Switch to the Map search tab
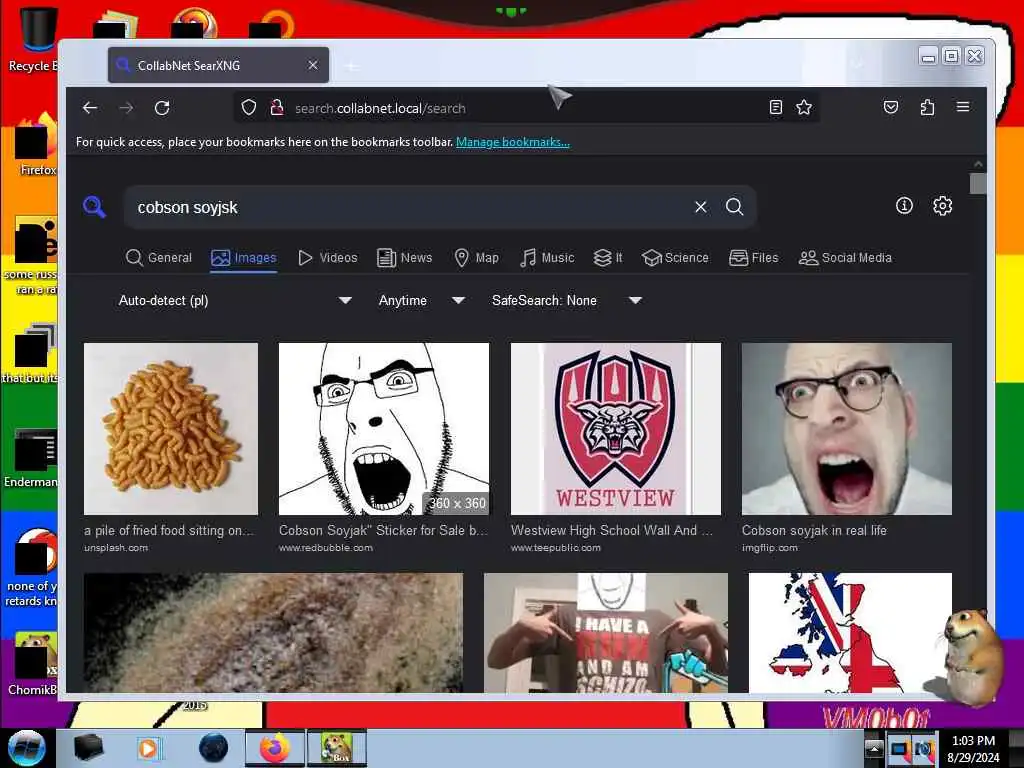This screenshot has width=1024, height=768. (477, 258)
